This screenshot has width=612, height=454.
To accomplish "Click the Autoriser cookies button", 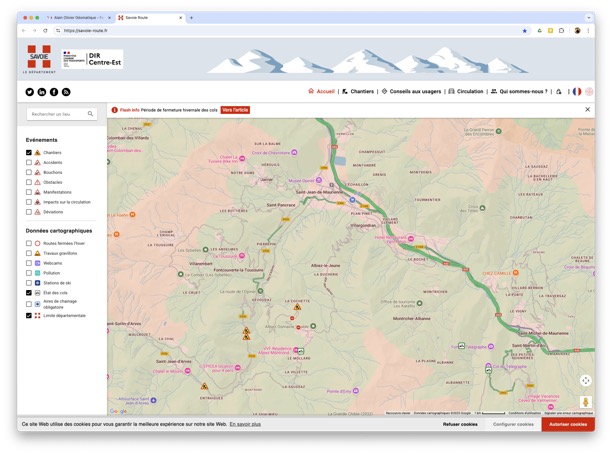I will click(567, 424).
